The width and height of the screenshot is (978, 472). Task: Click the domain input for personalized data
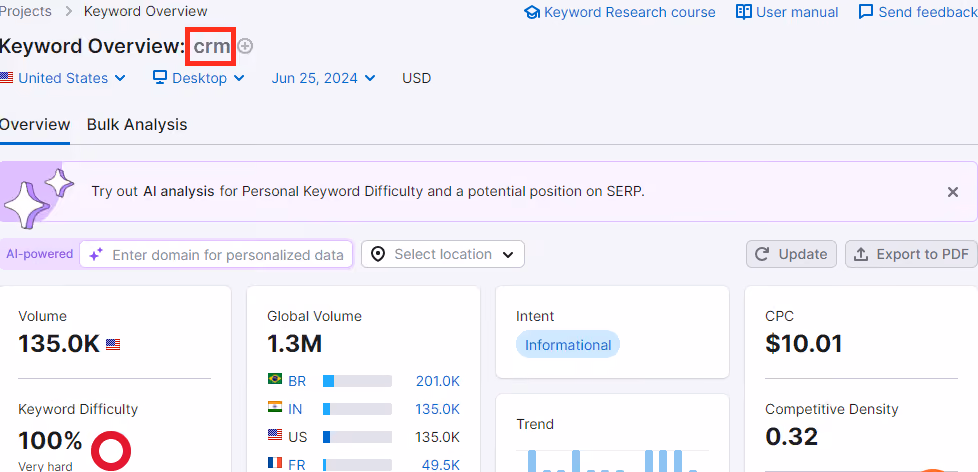[x=216, y=254]
